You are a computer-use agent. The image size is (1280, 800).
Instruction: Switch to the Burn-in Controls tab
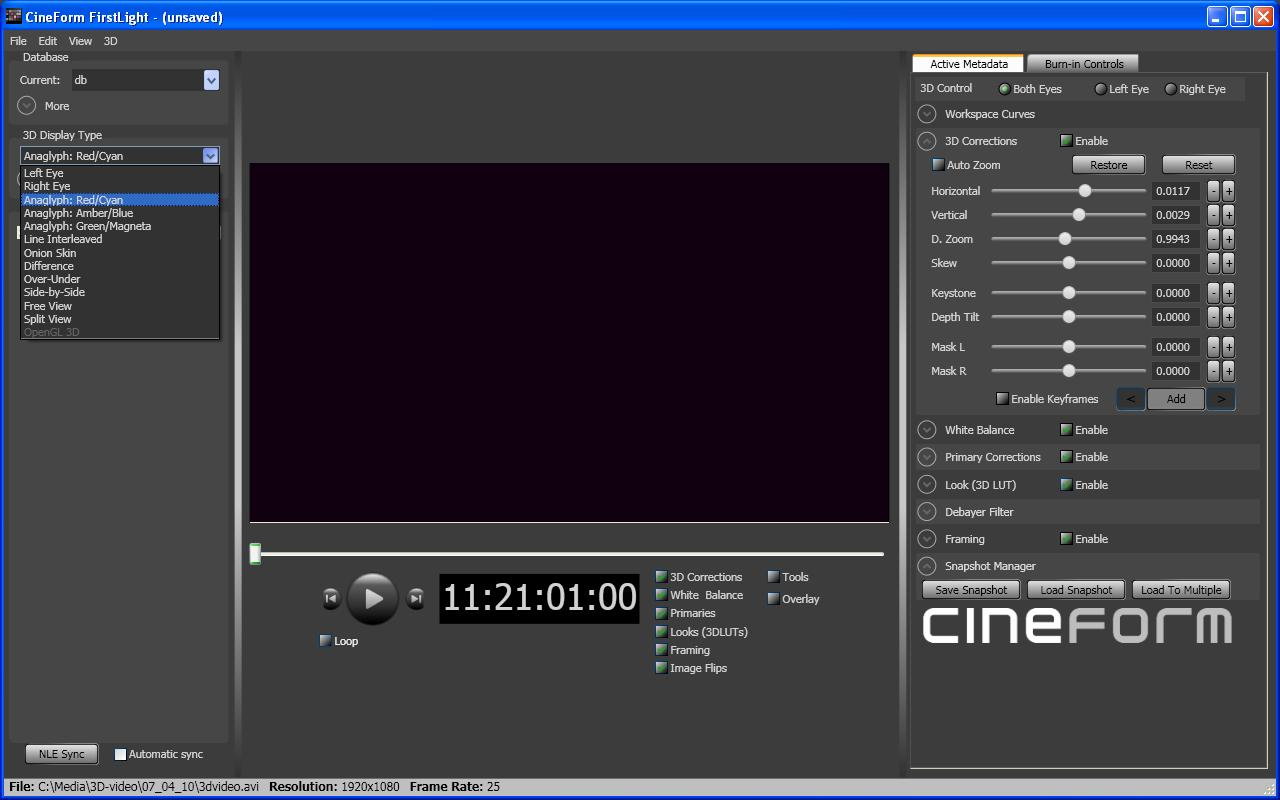point(1084,64)
